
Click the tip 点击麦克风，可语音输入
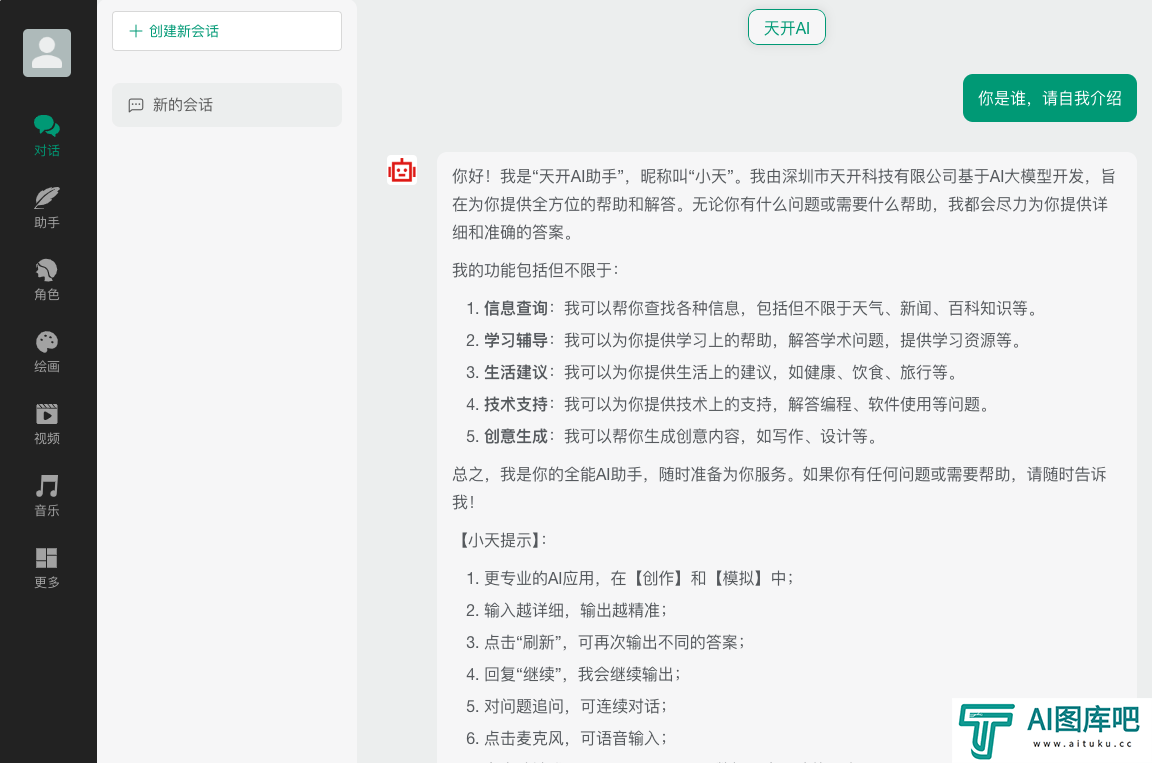(576, 739)
